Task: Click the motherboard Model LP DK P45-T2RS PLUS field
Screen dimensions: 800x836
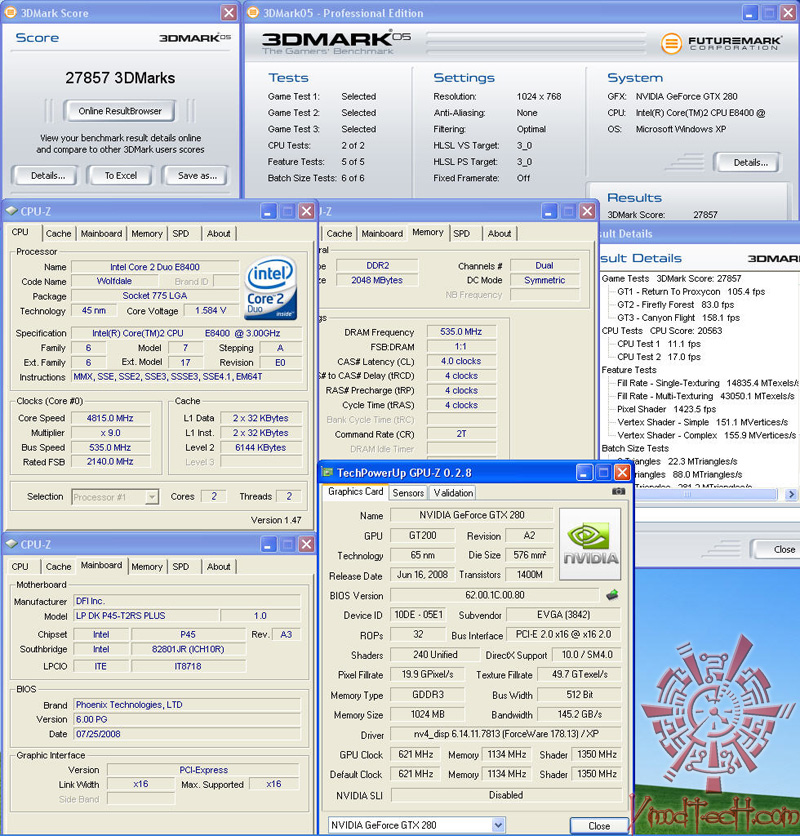Action: point(146,615)
